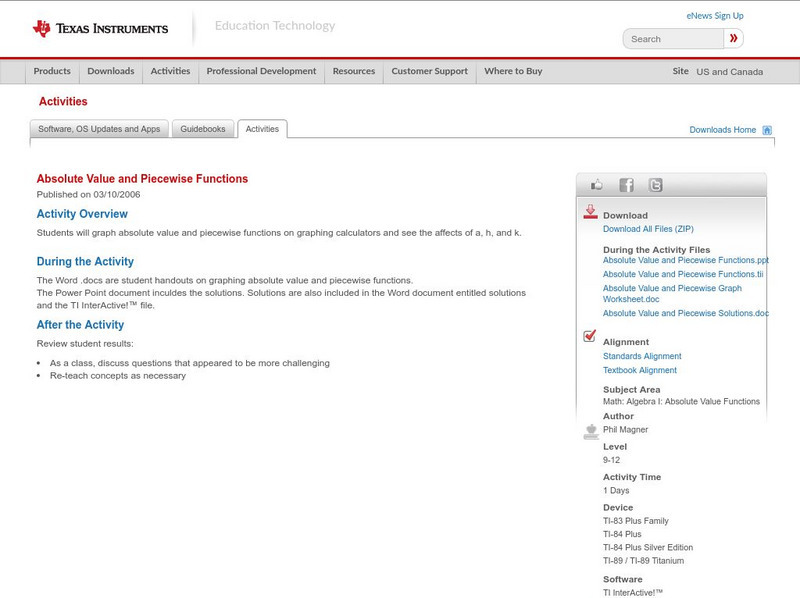Screen dimensions: 800x598
Task: Go to Downloads Home link
Action: pyautogui.click(x=722, y=130)
